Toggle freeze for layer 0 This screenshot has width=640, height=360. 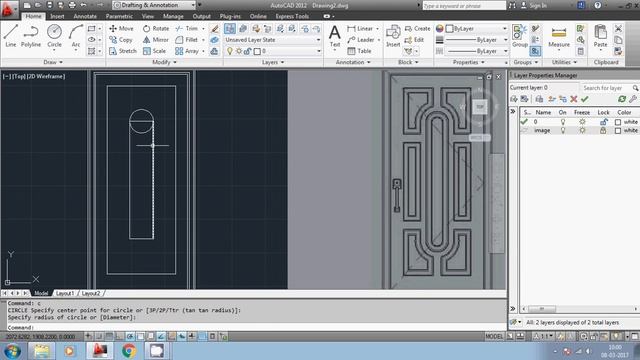click(582, 122)
